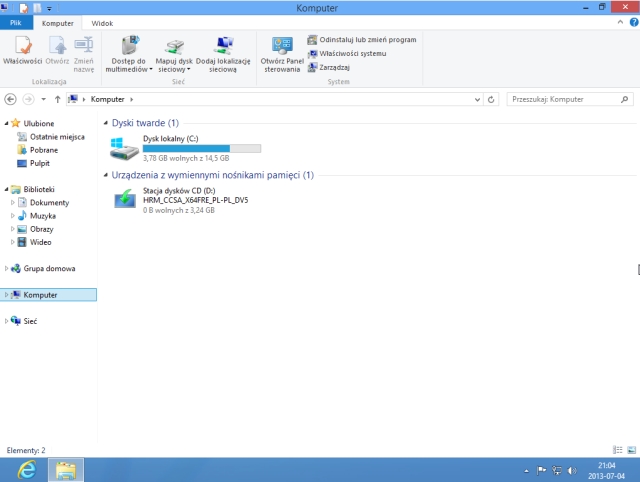
Task: Click the Przeszukaj: Komputer search field
Action: [564, 100]
